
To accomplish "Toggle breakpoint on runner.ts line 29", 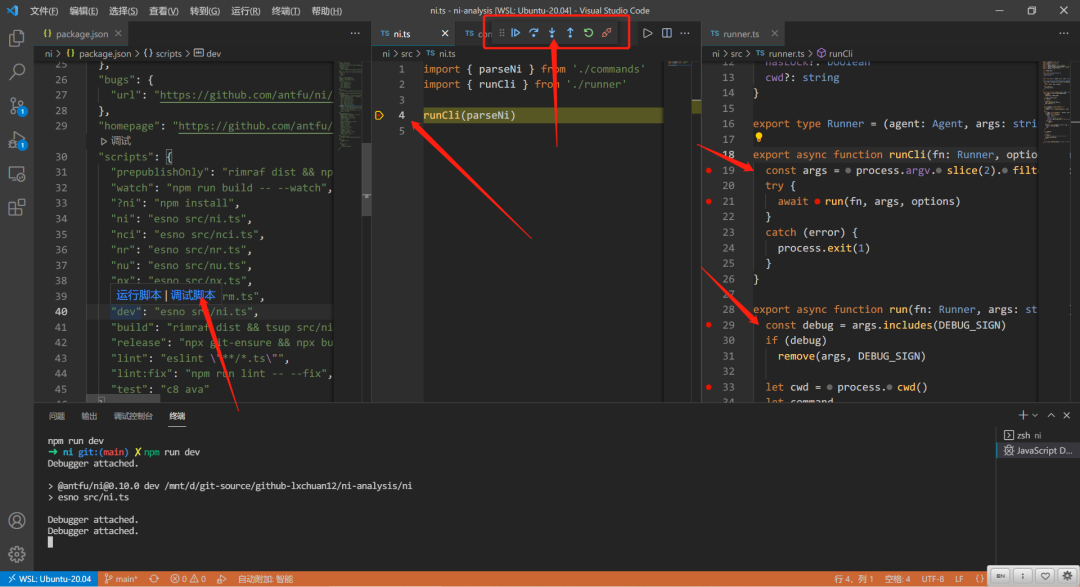I will tap(709, 325).
